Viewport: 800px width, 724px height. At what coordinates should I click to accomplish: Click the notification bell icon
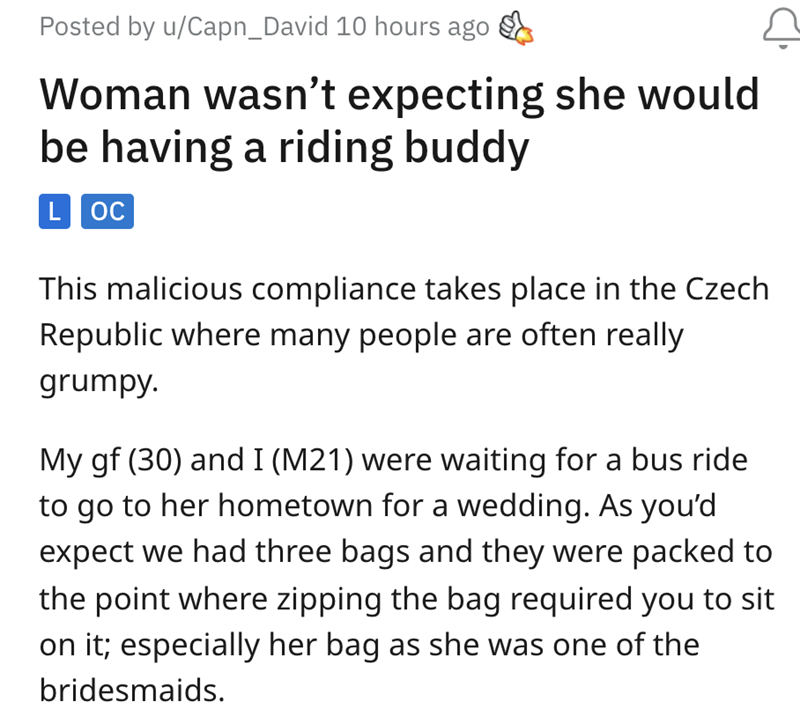pos(776,28)
